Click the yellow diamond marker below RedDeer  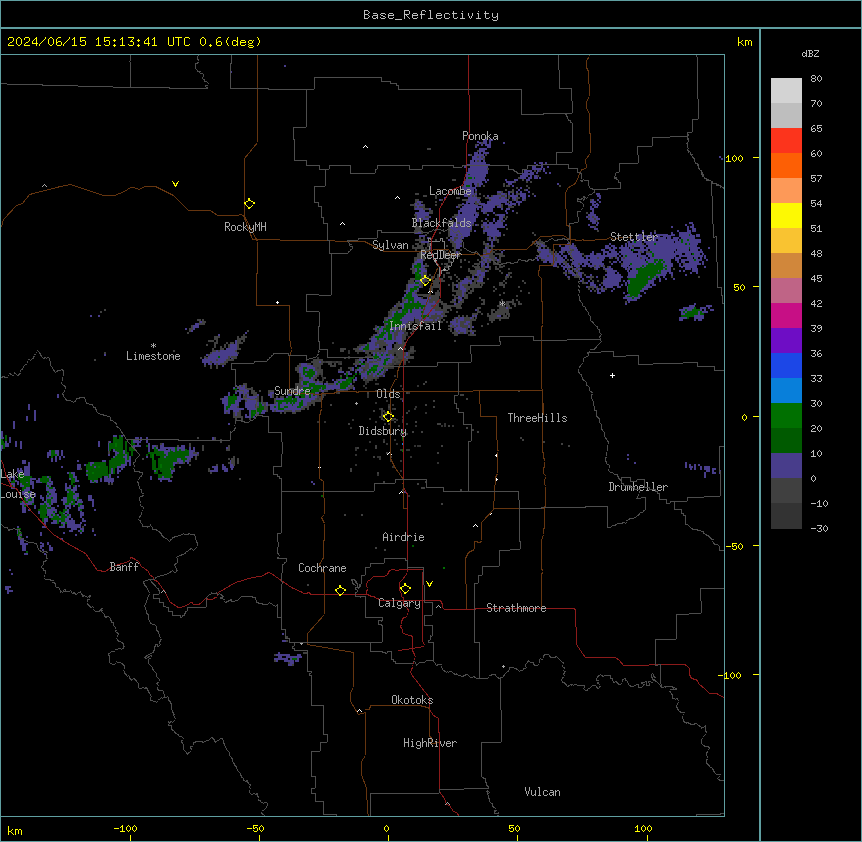(x=426, y=281)
